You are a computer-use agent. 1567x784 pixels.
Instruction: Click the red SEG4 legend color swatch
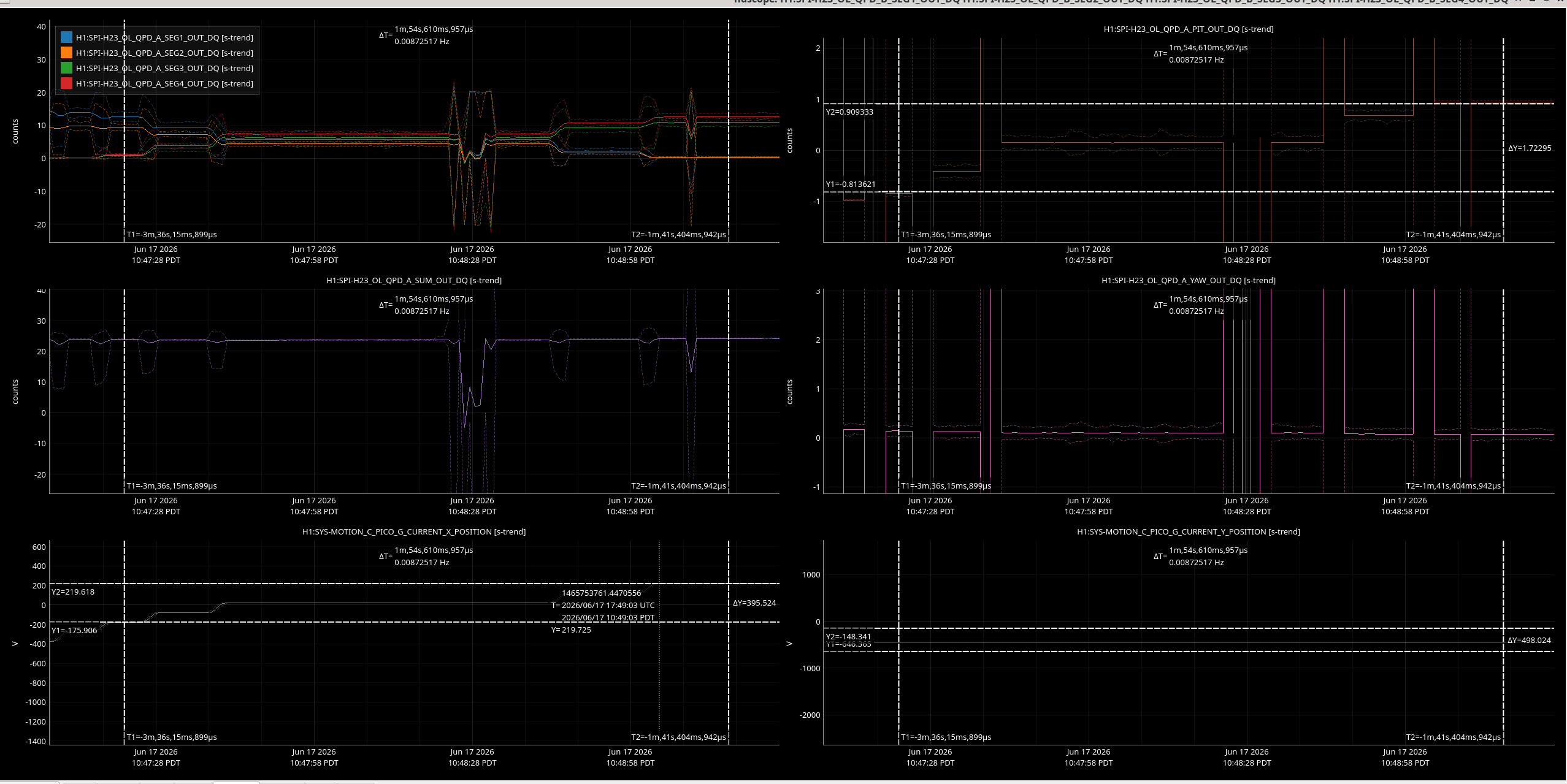[x=66, y=83]
